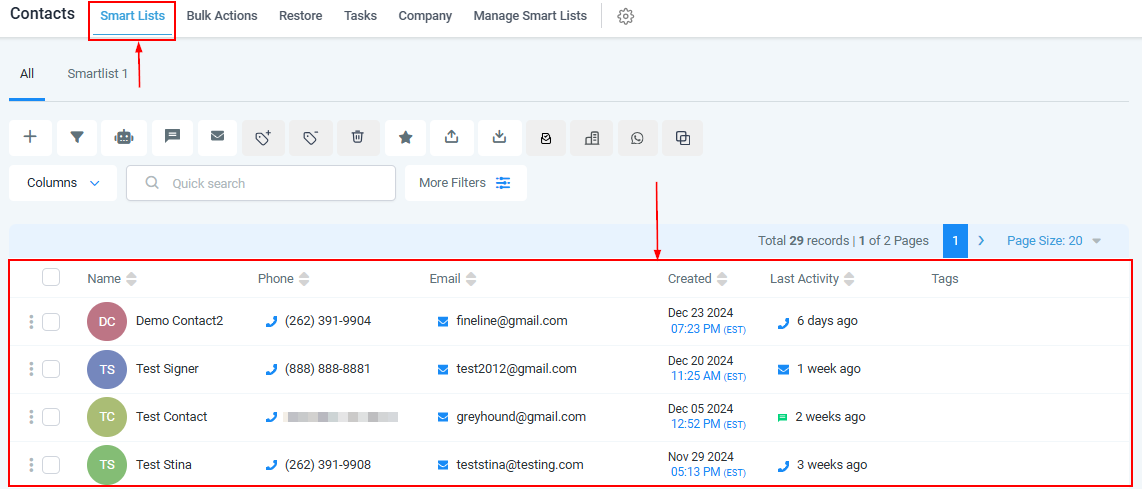Go to next page chevron
Image resolution: width=1142 pixels, height=489 pixels.
[981, 240]
